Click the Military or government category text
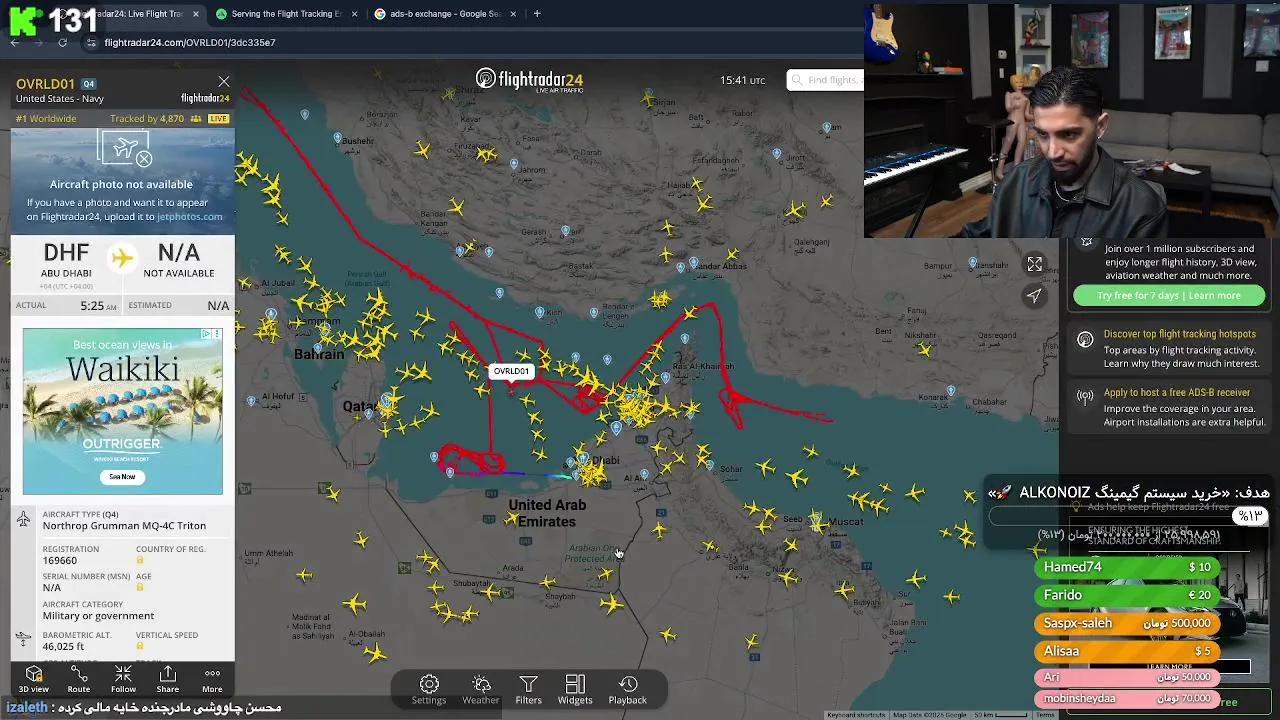 (x=98, y=616)
